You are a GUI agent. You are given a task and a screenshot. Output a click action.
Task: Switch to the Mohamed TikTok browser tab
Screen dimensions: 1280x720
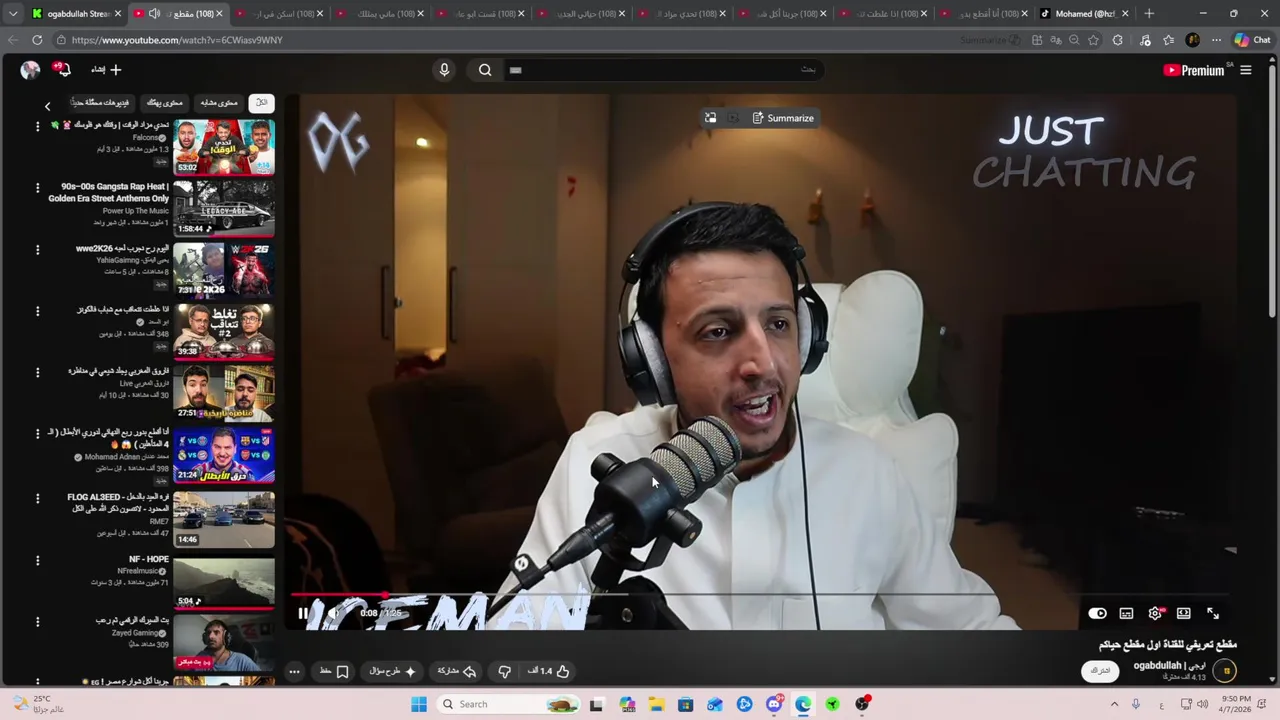[1084, 13]
